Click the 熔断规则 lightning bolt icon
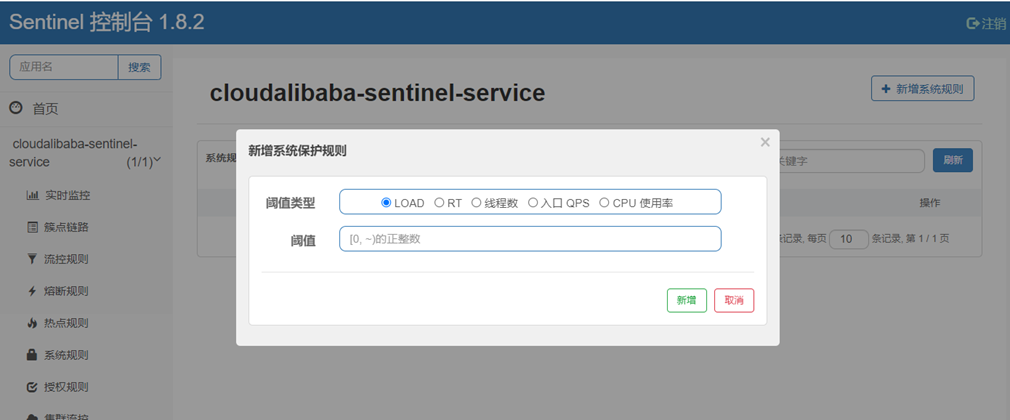The width and height of the screenshot is (1010, 420). pyautogui.click(x=32, y=291)
